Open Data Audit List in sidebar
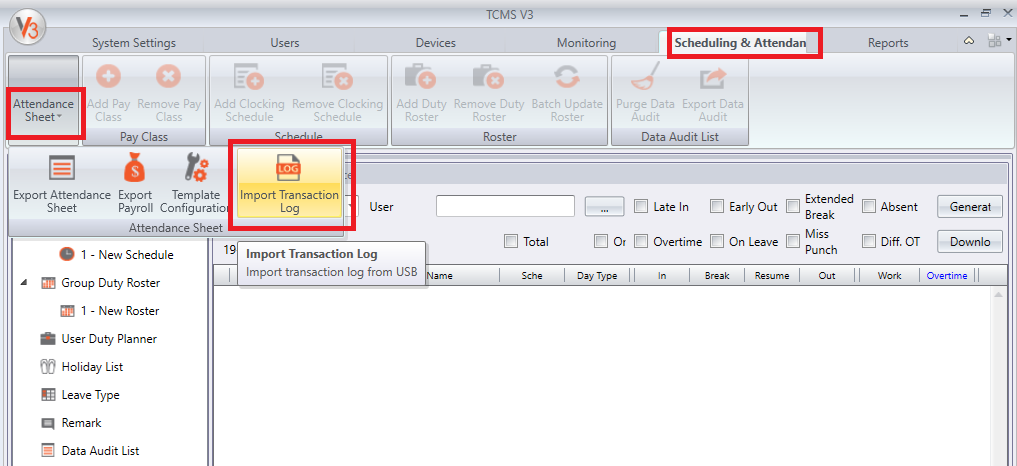This screenshot has height=466, width=1017. pos(90,450)
